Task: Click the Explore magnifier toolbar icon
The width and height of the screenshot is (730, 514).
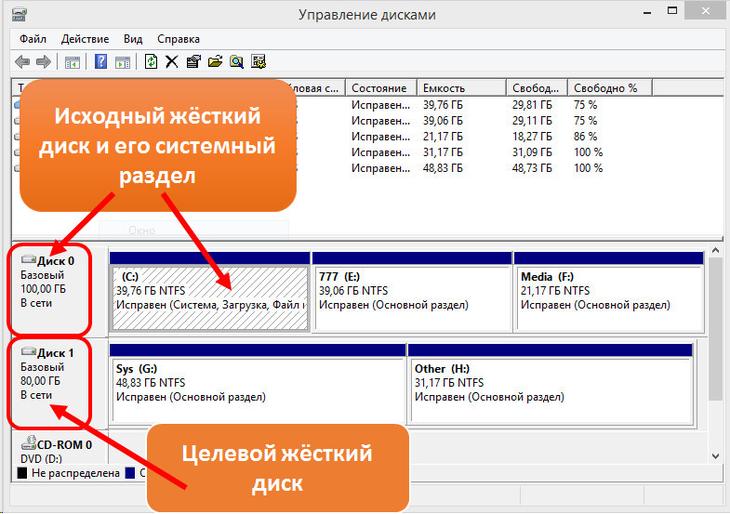Action: point(237,61)
